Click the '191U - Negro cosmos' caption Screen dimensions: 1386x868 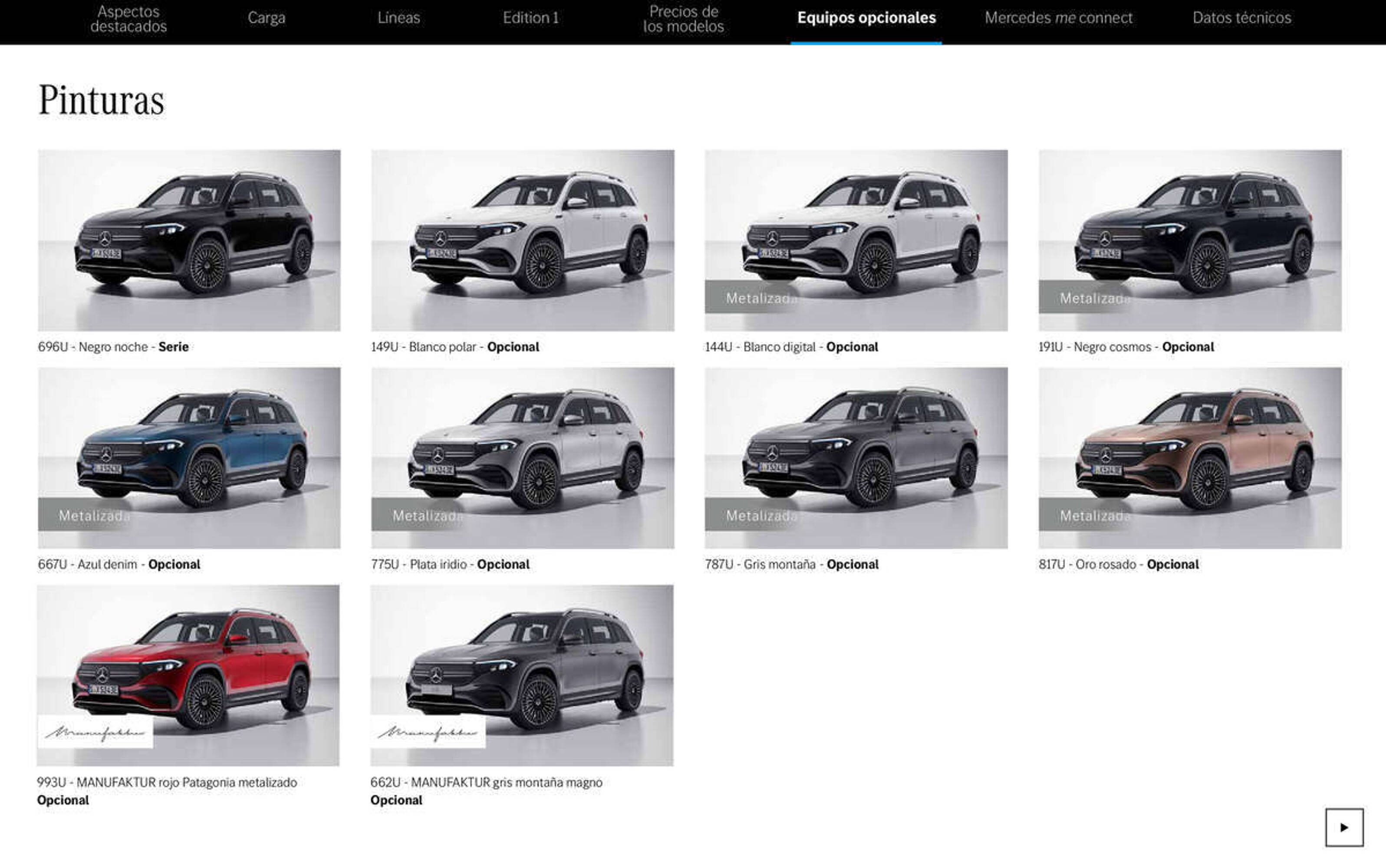point(1126,347)
